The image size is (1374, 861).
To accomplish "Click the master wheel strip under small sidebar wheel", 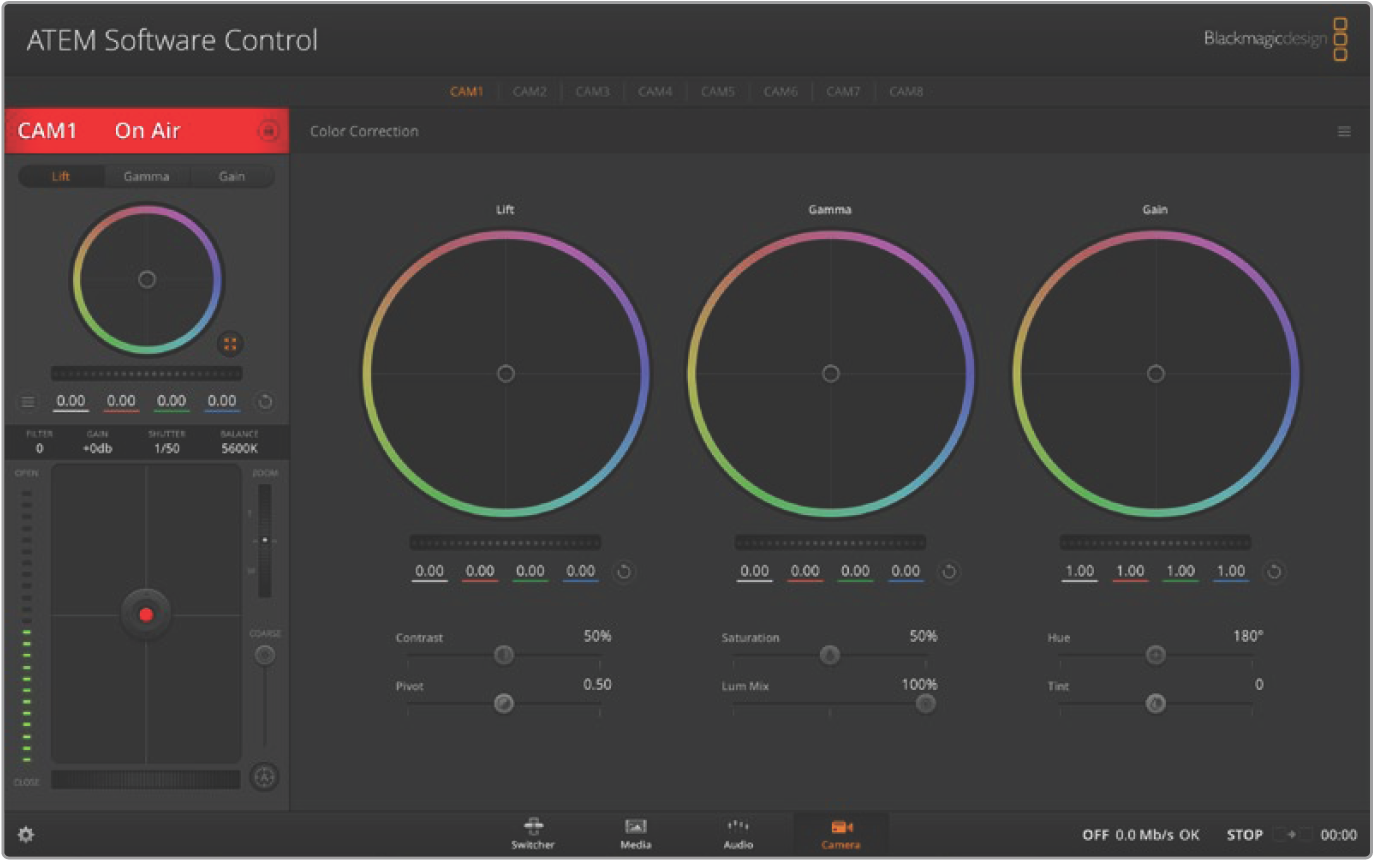I will pos(146,373).
